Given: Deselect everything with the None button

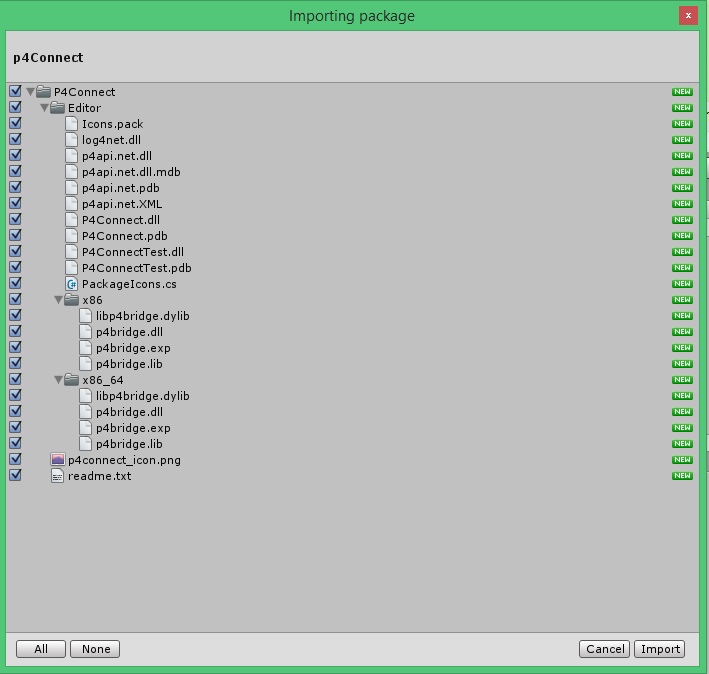Looking at the screenshot, I should [x=95, y=649].
